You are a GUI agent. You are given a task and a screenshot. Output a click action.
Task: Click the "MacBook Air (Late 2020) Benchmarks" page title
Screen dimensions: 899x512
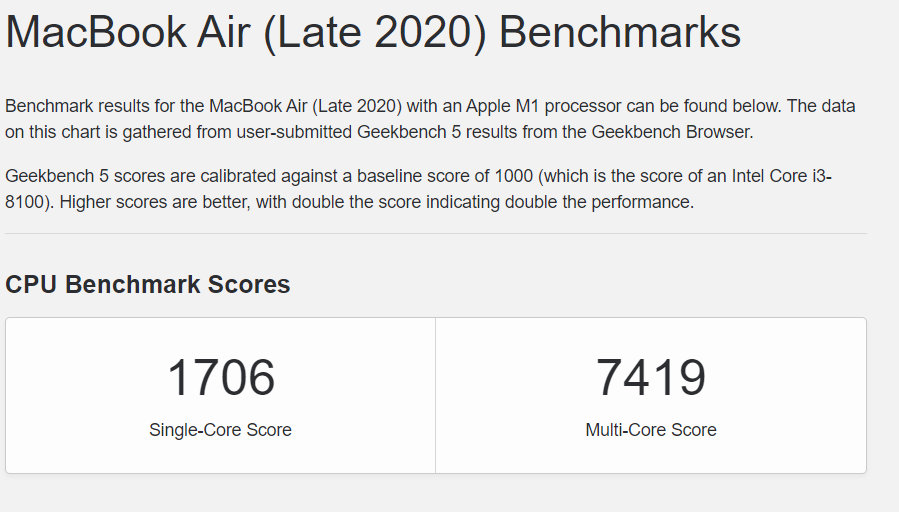click(x=373, y=33)
